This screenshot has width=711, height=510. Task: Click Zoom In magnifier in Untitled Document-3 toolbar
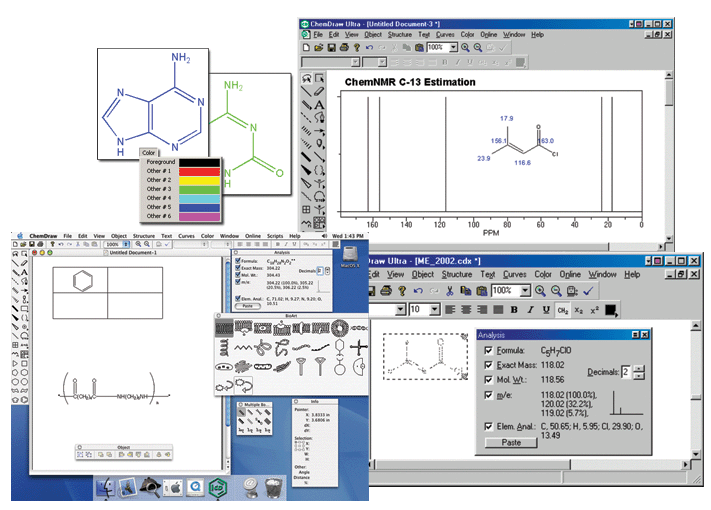coord(465,47)
